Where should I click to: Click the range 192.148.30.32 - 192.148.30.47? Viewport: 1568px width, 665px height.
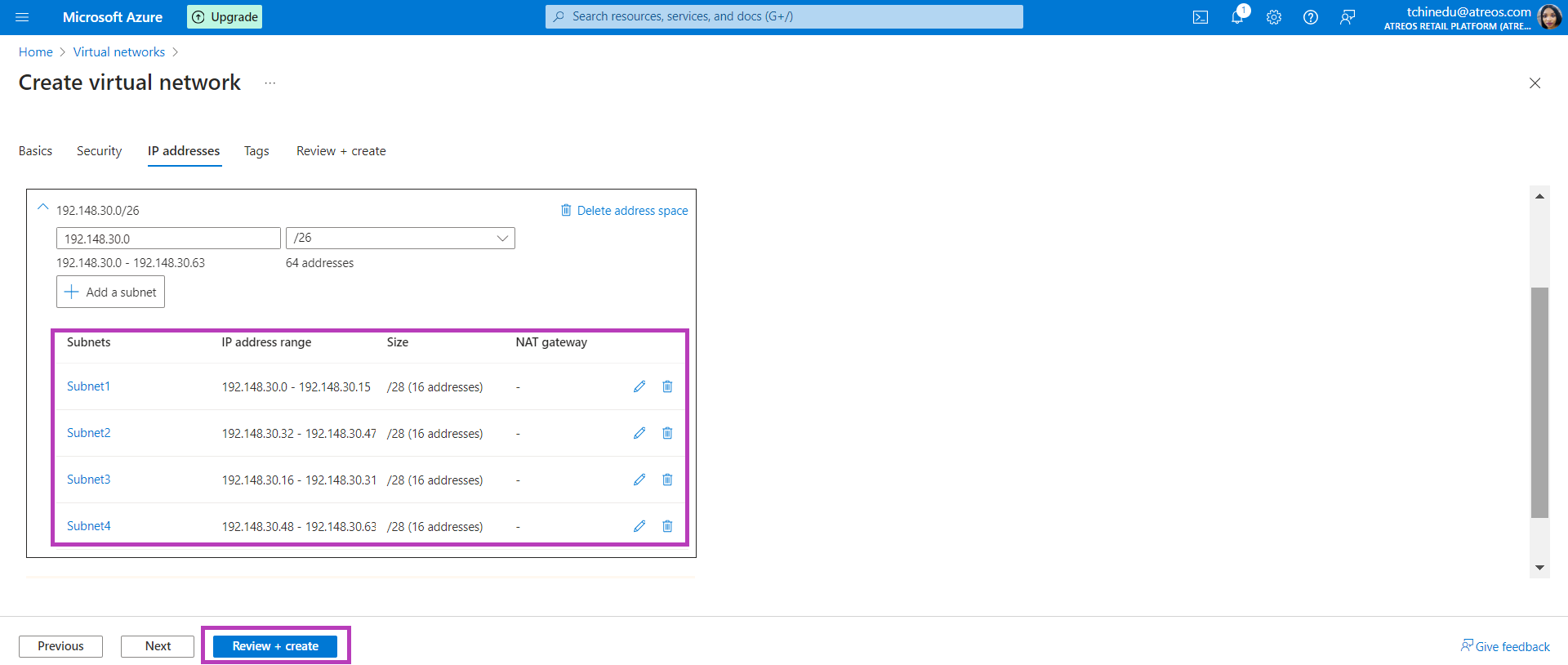pos(299,434)
